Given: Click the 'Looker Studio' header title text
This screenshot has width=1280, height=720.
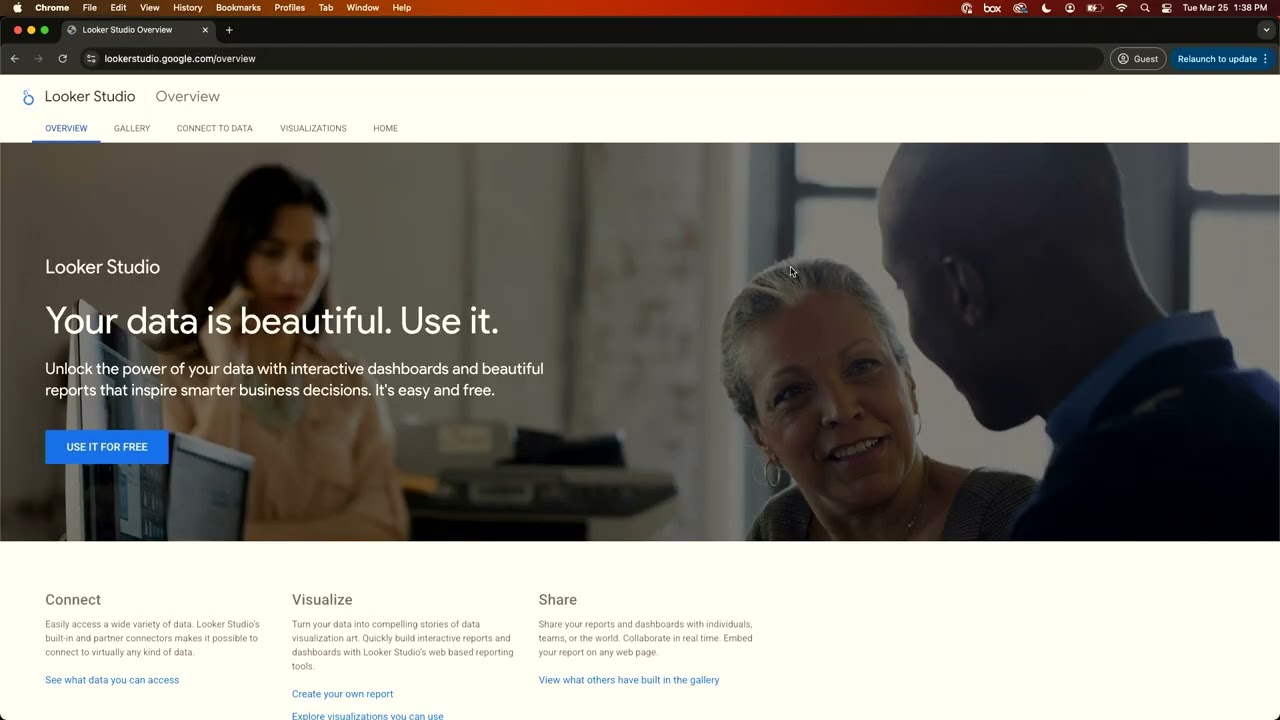Looking at the screenshot, I should coord(90,97).
